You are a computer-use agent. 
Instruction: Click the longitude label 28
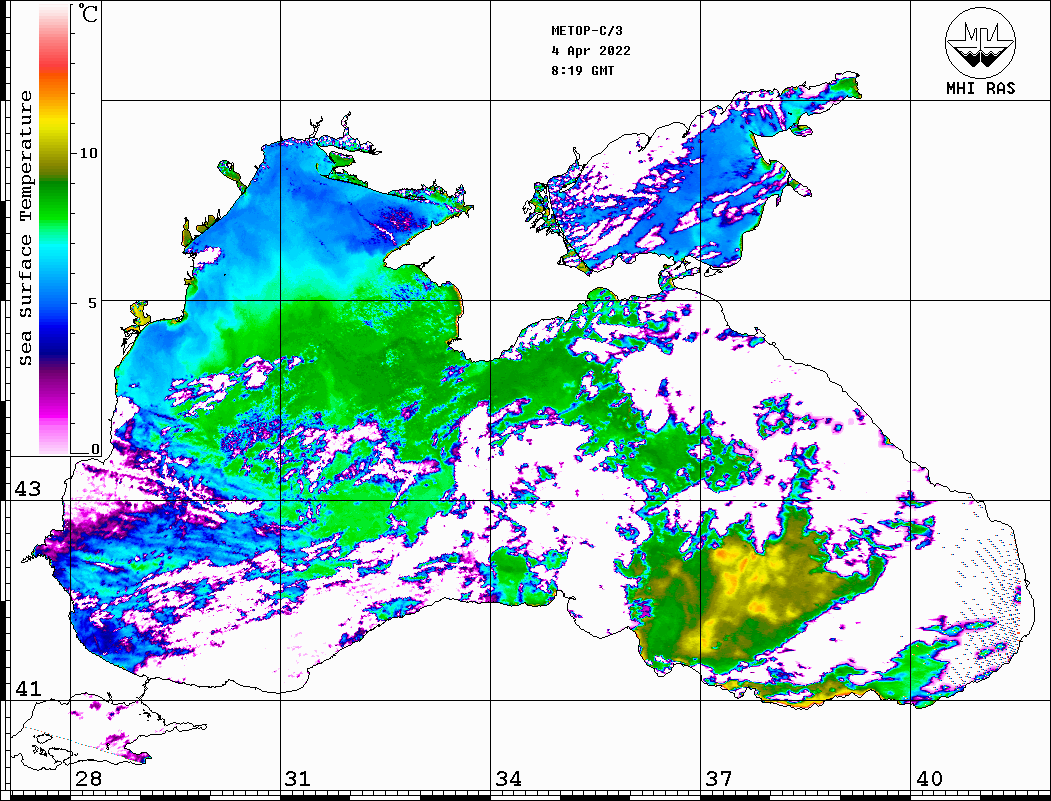tap(88, 778)
